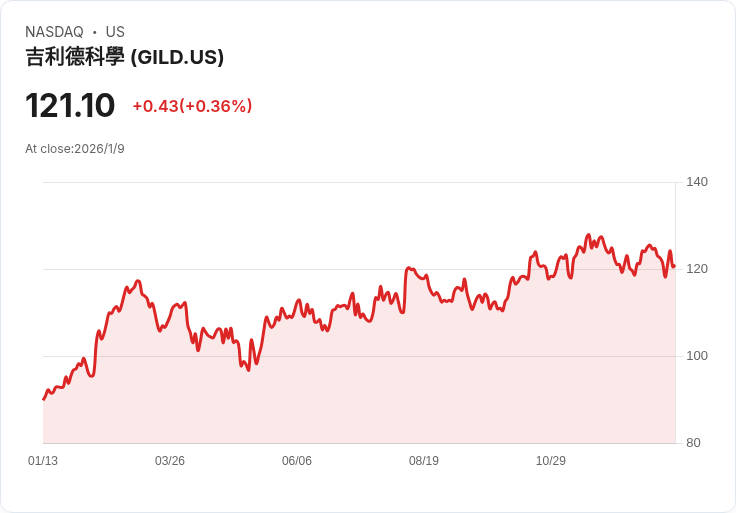Select the At close:2026/1/9 timestamp
Screen dimensions: 736x513
(x=75, y=149)
